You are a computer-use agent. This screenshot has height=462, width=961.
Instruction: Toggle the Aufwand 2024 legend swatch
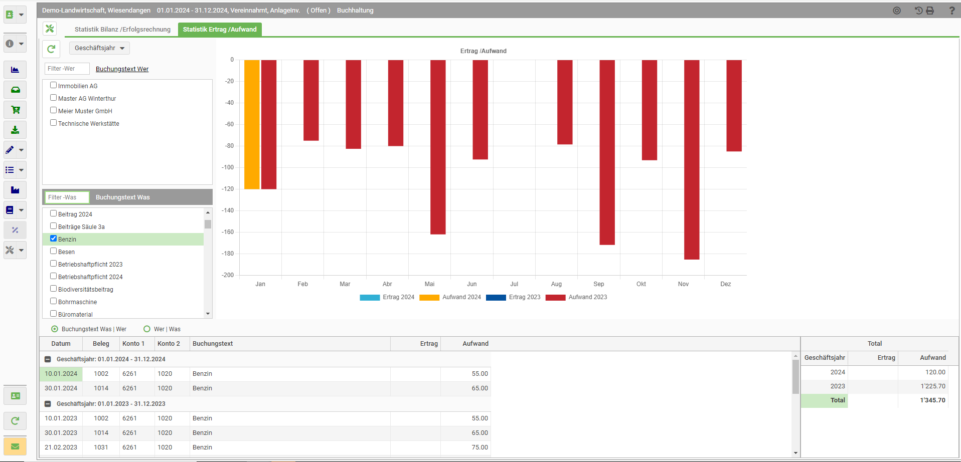(432, 297)
